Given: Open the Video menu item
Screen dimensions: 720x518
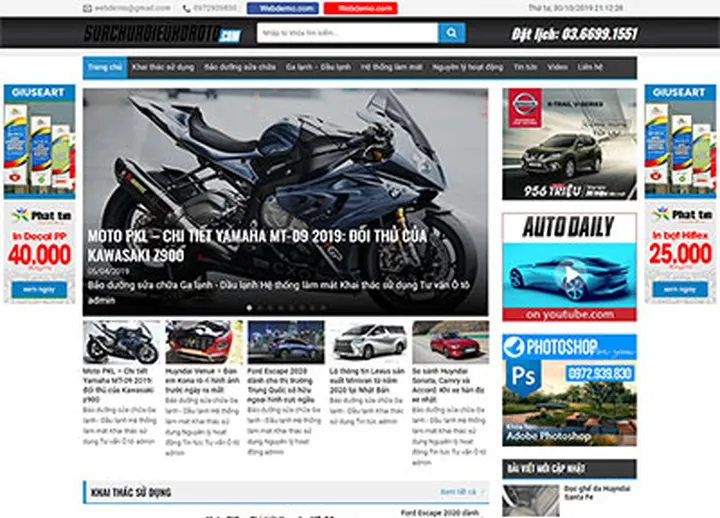Looking at the screenshot, I should click(x=557, y=67).
